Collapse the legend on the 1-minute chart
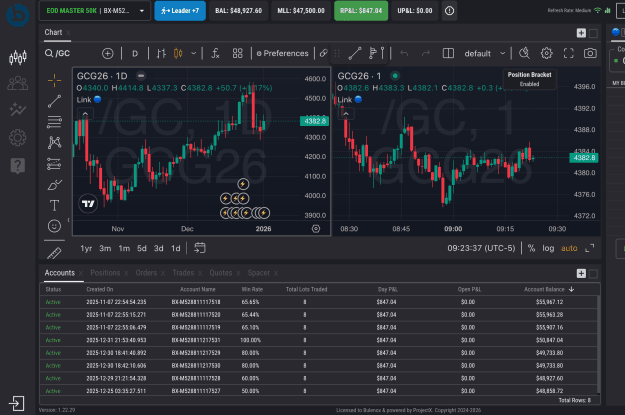The height and width of the screenshot is (415, 625). click(346, 114)
